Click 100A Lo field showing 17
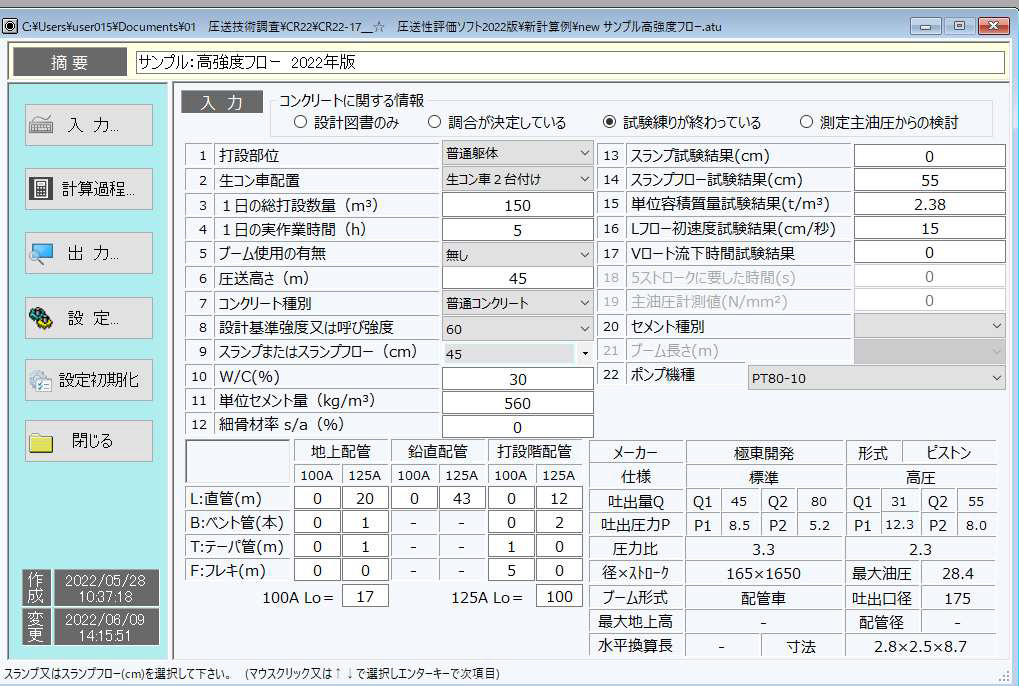The width and height of the screenshot is (1019, 686). pos(365,596)
